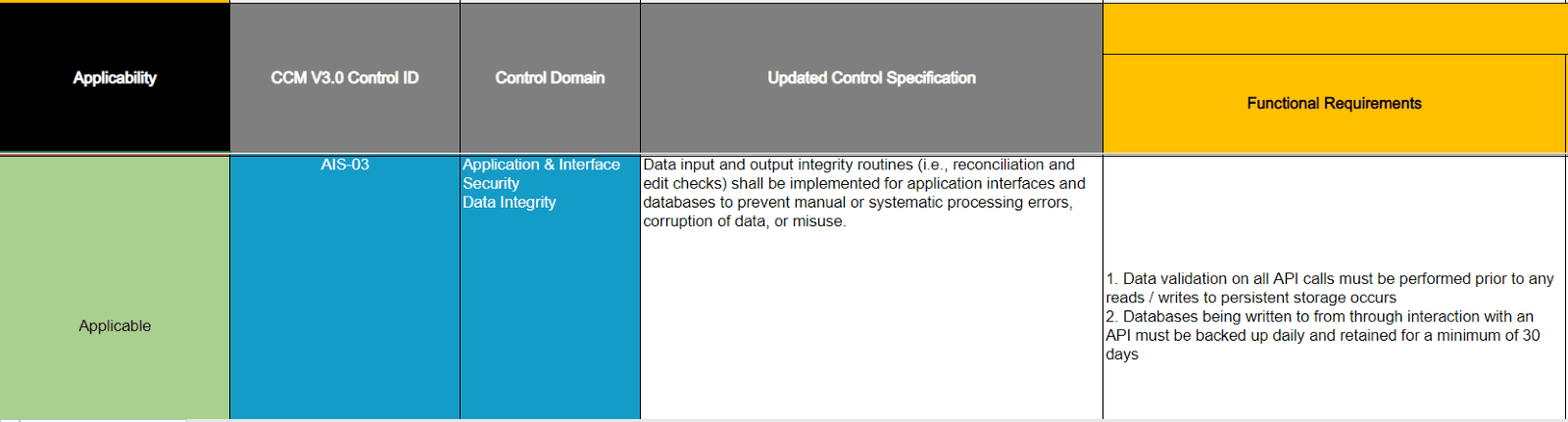
Task: Click the Updated Control Specification header cell
Action: [x=871, y=77]
